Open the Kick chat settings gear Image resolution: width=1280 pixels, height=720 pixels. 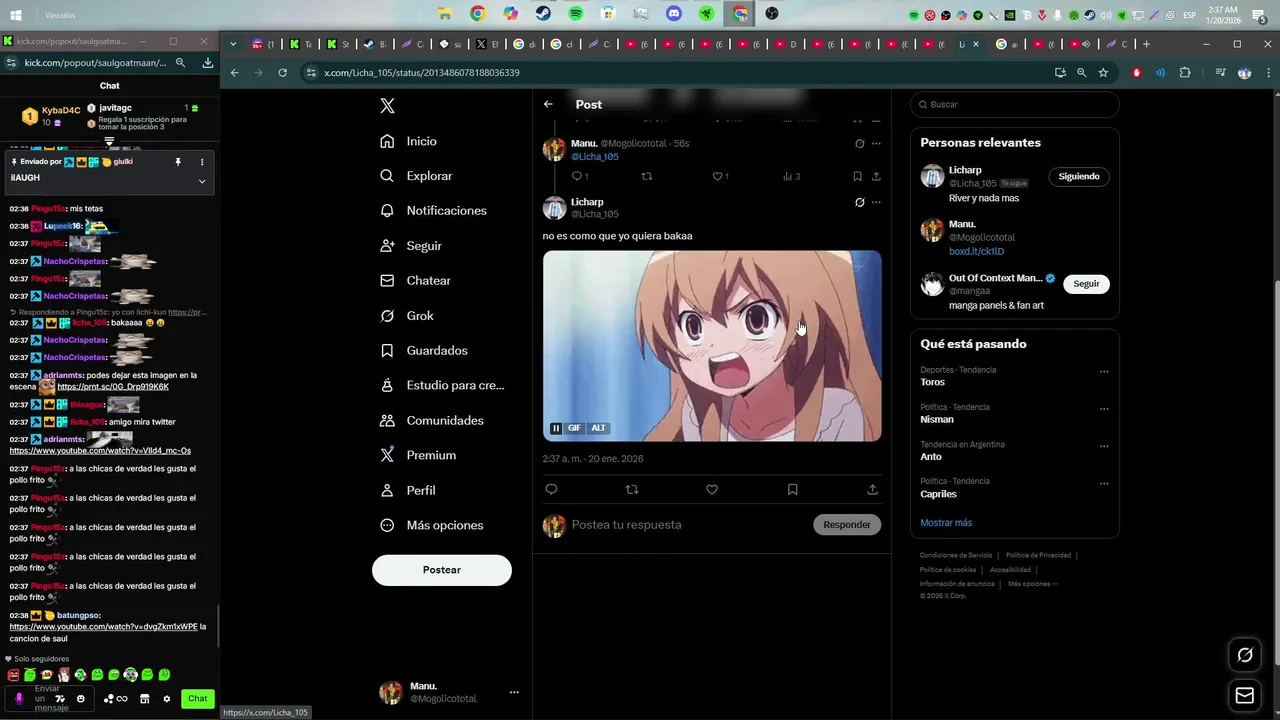point(167,699)
